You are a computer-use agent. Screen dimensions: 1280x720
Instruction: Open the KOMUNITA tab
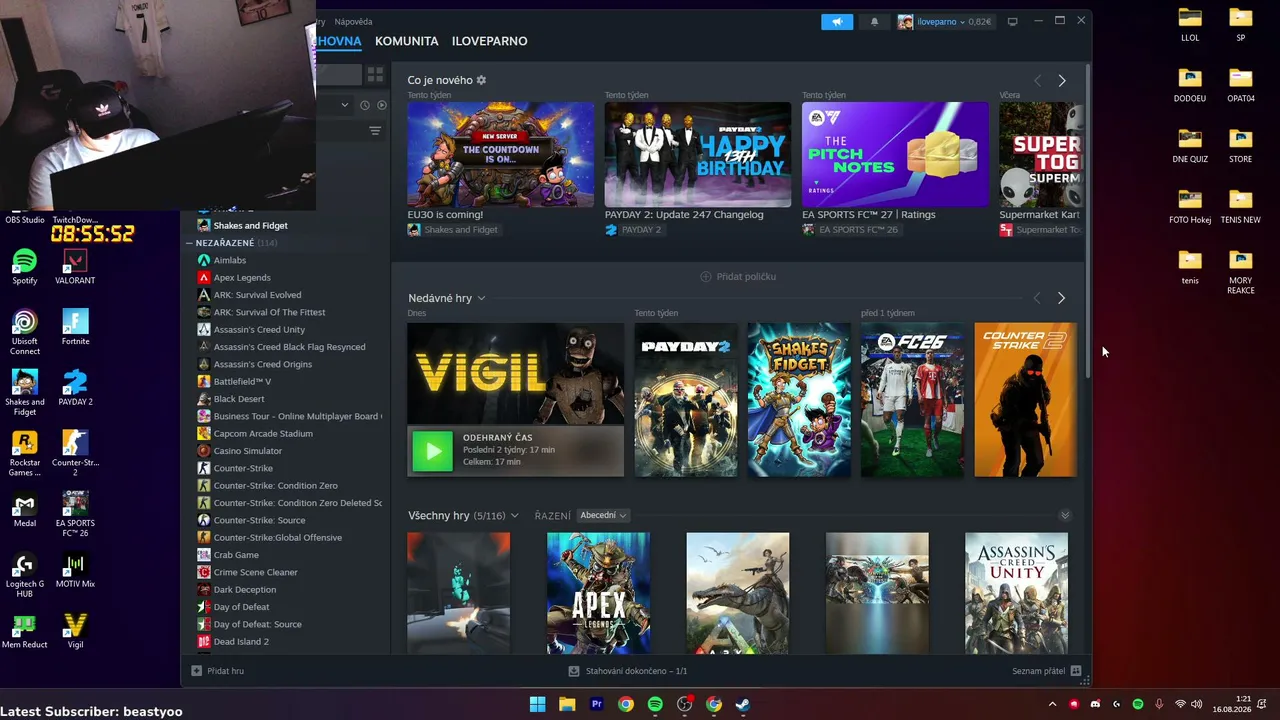tap(407, 41)
